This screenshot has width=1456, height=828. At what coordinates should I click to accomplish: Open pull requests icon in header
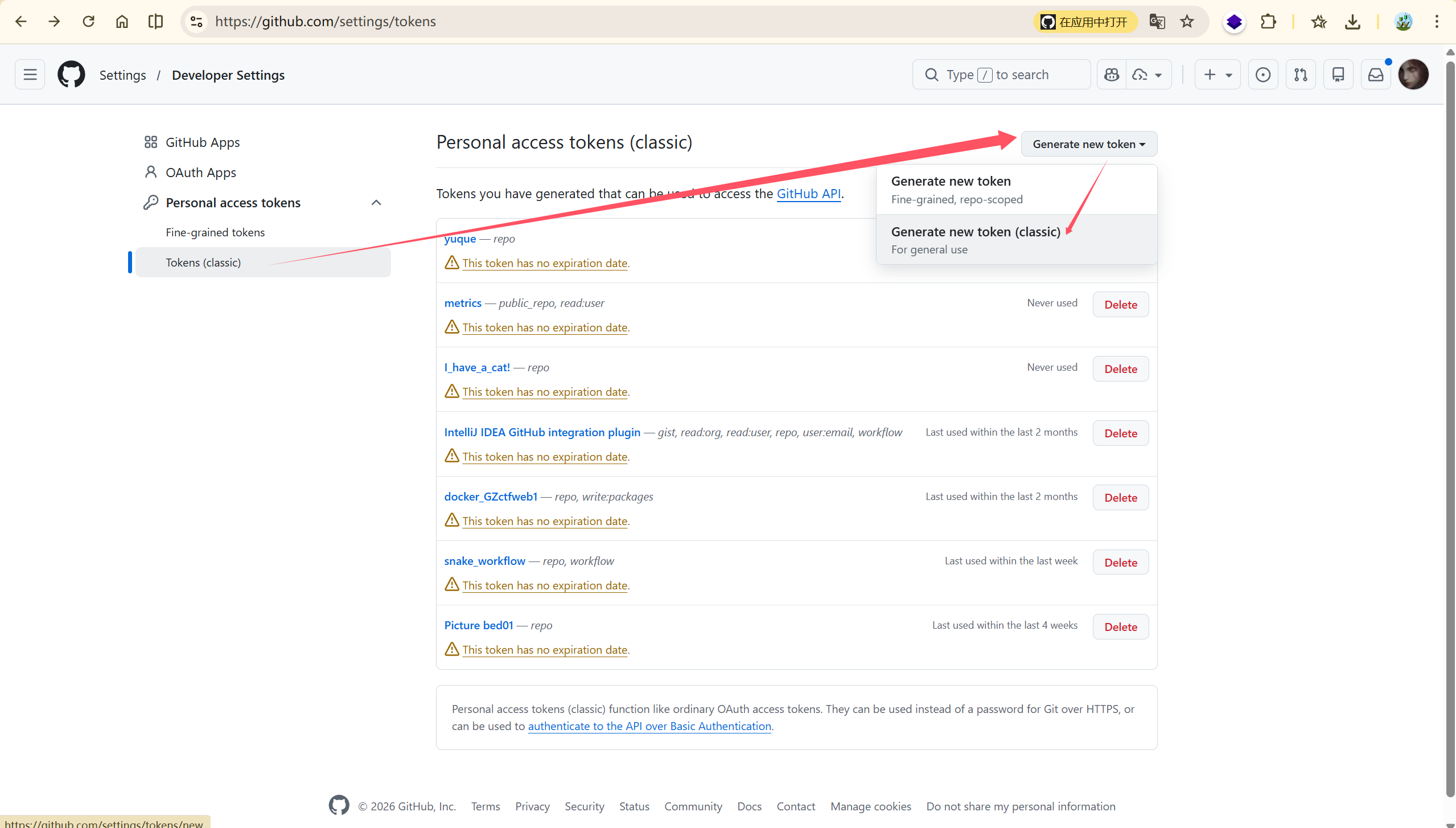point(1301,75)
